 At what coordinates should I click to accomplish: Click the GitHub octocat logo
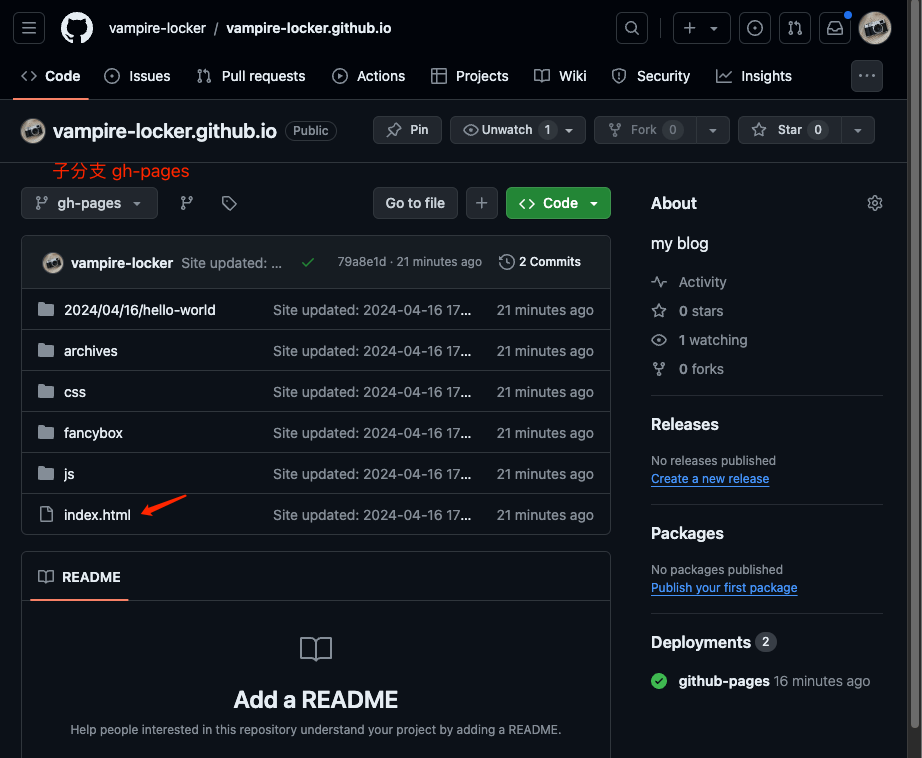point(77,28)
